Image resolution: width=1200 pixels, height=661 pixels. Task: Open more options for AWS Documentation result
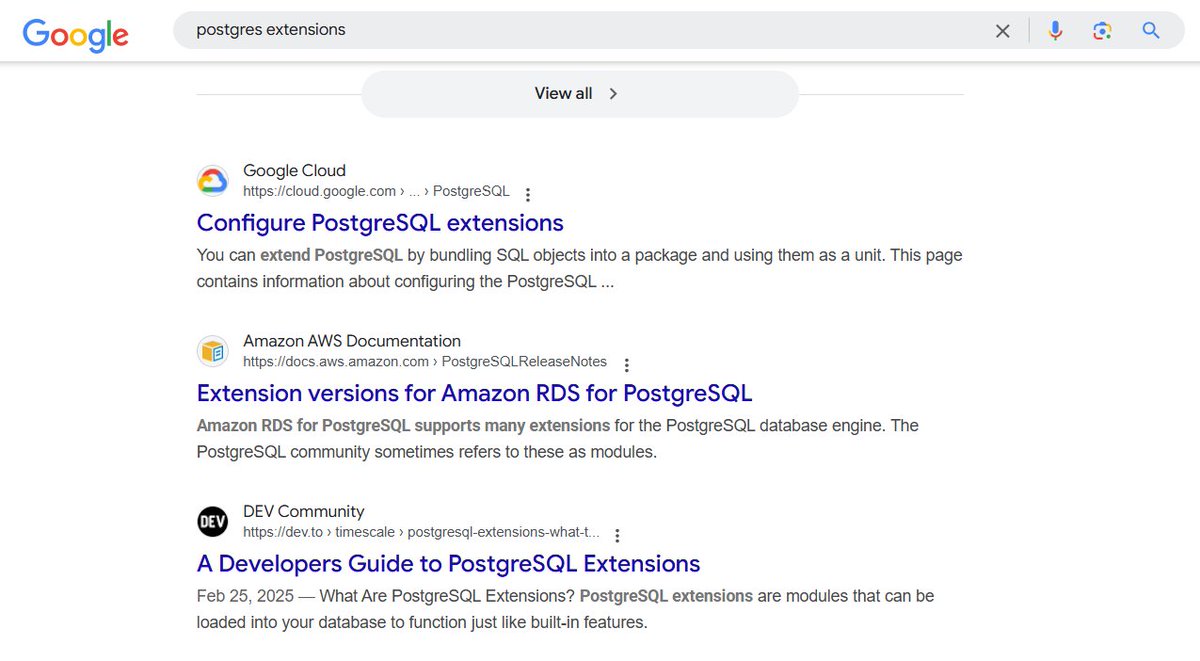pyautogui.click(x=626, y=365)
